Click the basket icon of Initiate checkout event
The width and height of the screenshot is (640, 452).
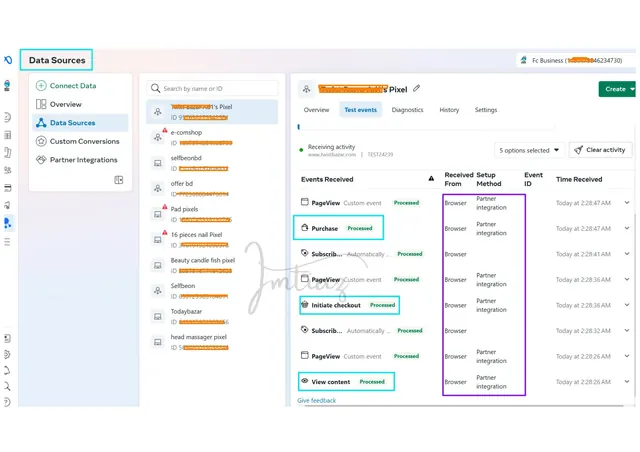[x=304, y=304]
